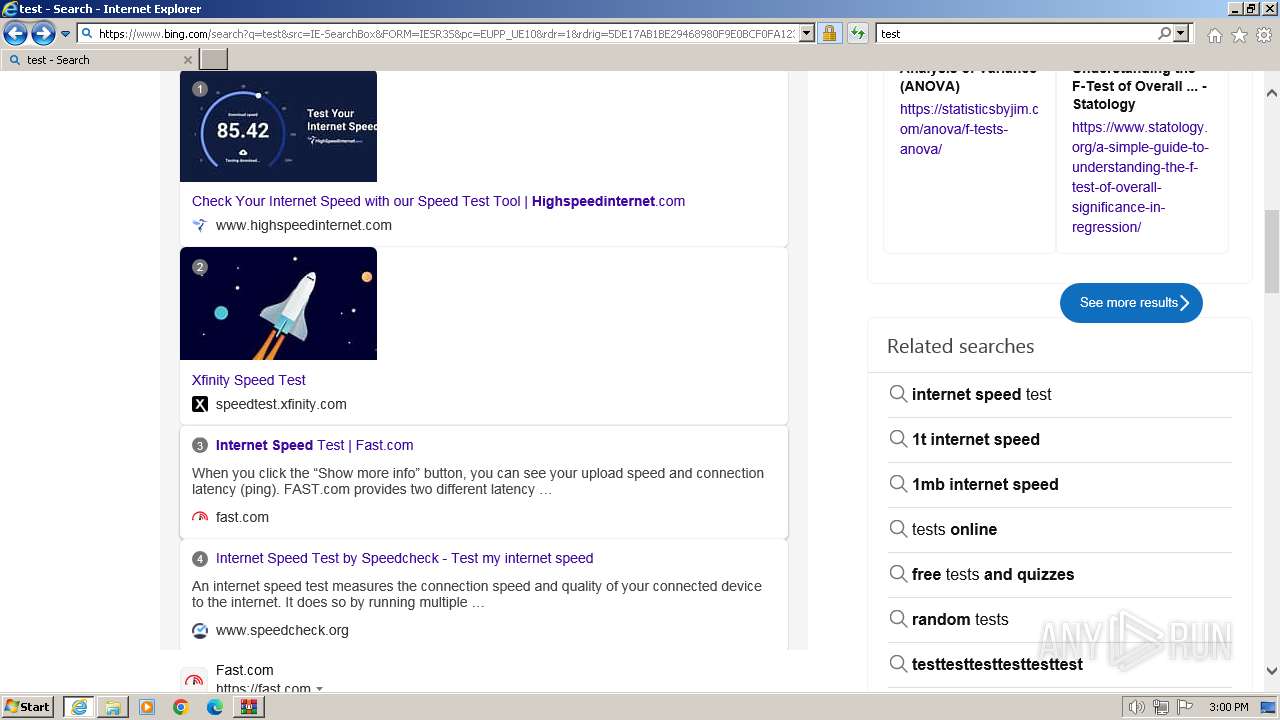Search related 'tests online'
Viewport: 1280px width, 720px height.
click(954, 529)
